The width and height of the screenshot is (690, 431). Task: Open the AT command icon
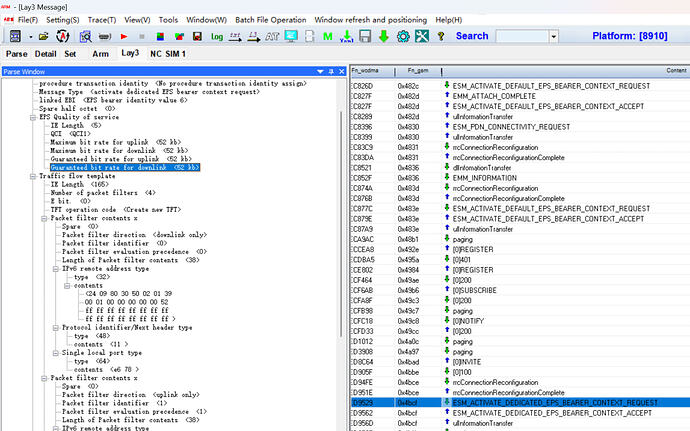(272, 37)
